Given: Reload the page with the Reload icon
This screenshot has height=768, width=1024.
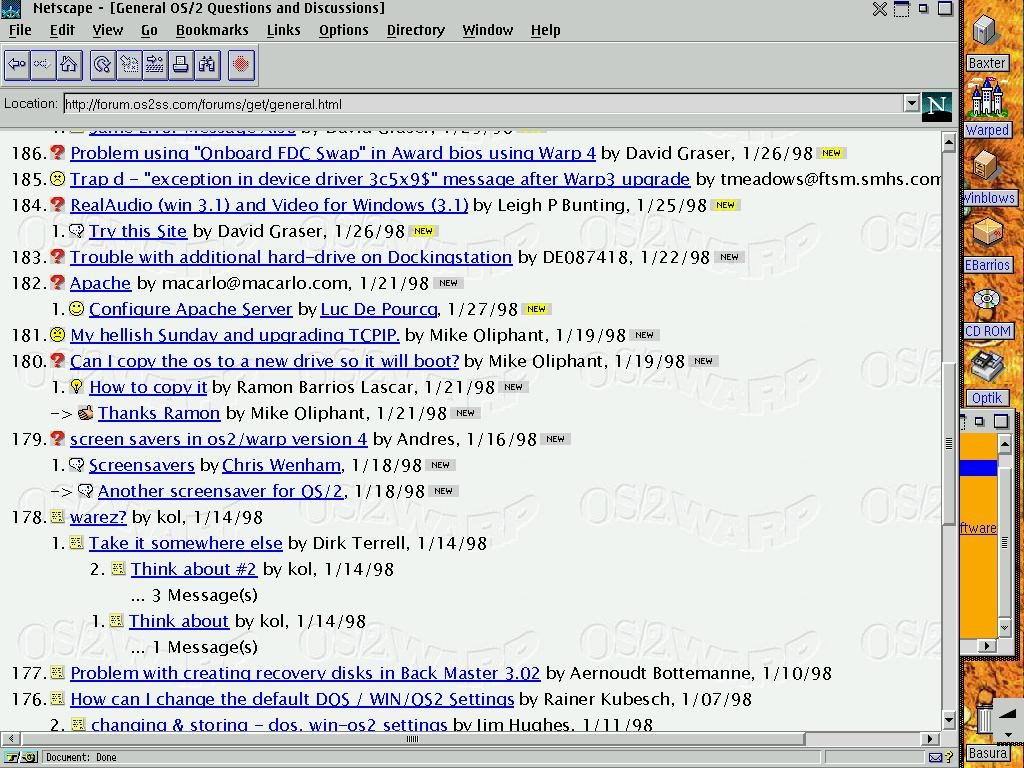Looking at the screenshot, I should pyautogui.click(x=103, y=65).
